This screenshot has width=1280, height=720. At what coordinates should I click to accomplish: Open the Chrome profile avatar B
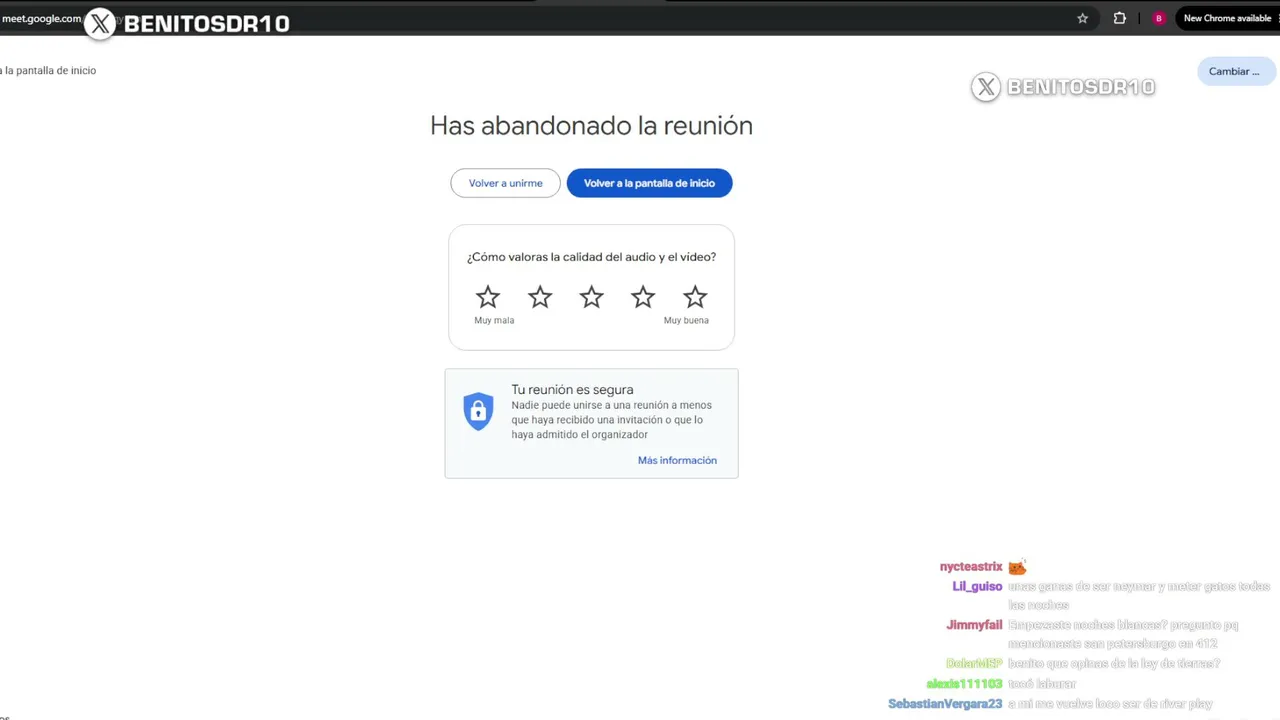tap(1159, 18)
